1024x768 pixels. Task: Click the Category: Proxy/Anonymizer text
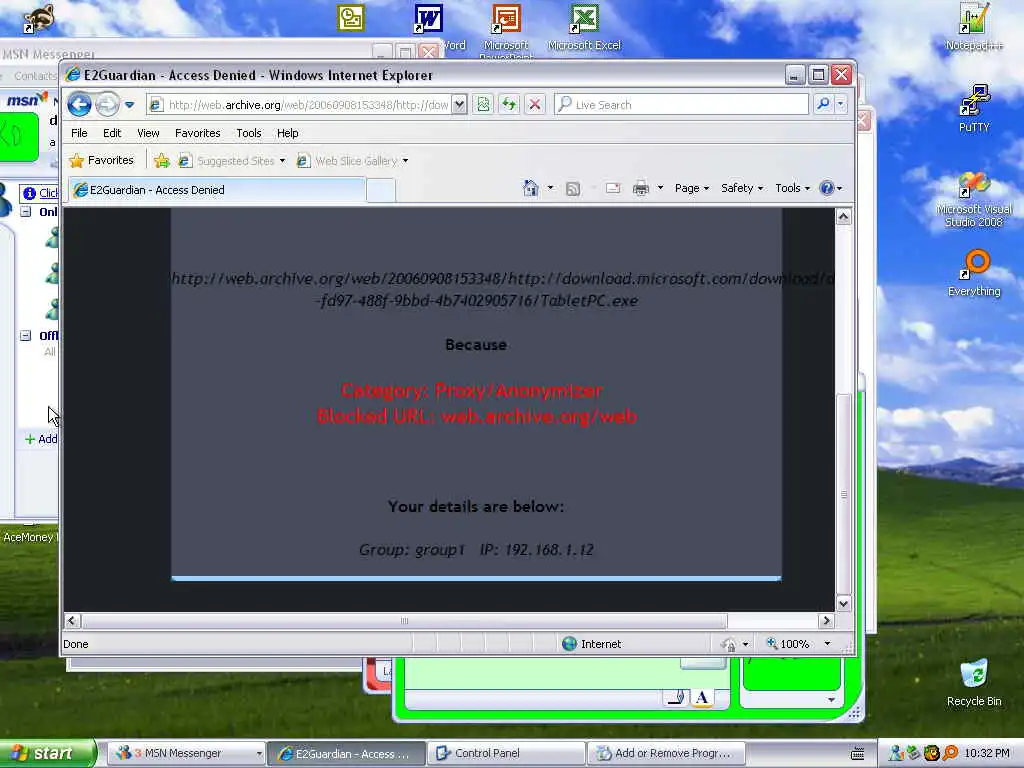pyautogui.click(x=472, y=391)
